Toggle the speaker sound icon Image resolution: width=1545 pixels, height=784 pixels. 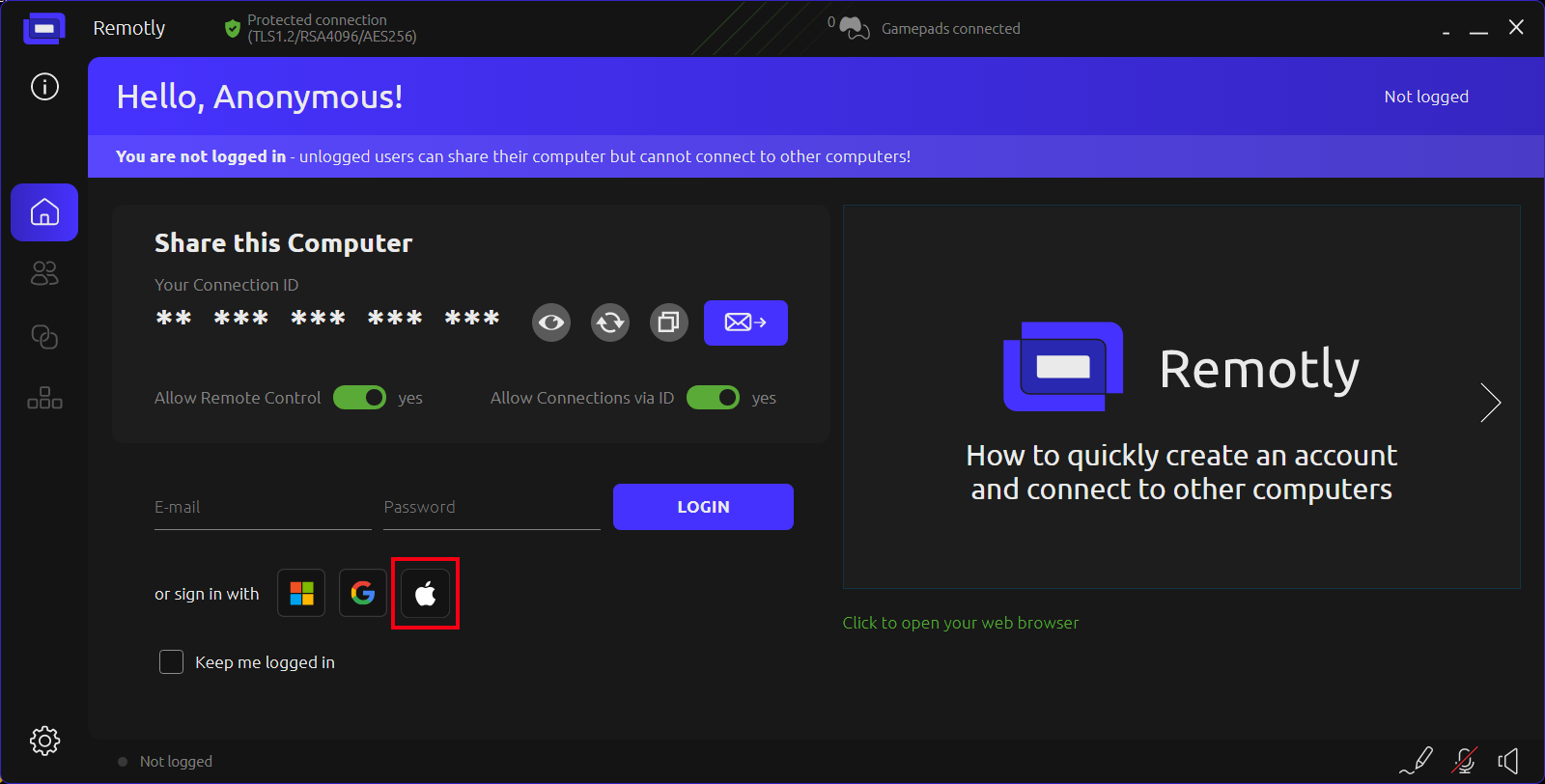tap(1508, 761)
